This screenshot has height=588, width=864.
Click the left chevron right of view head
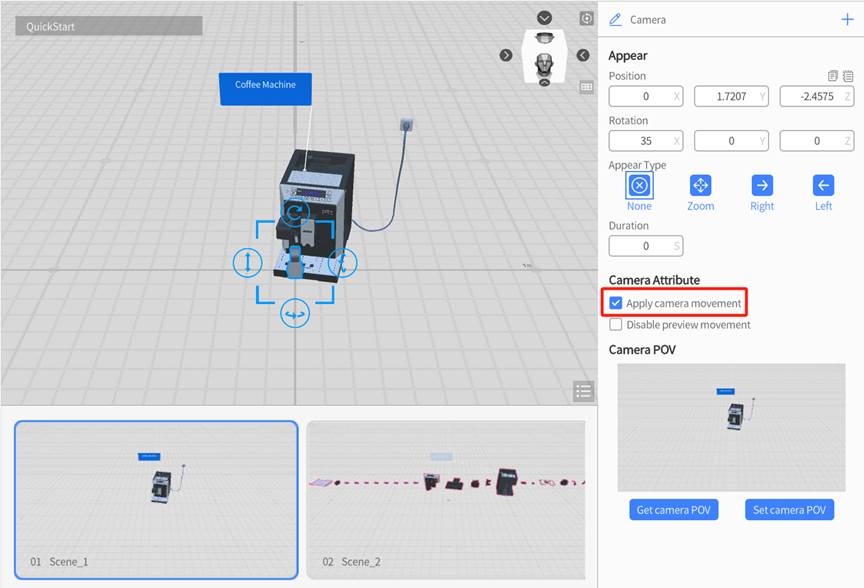(x=583, y=55)
